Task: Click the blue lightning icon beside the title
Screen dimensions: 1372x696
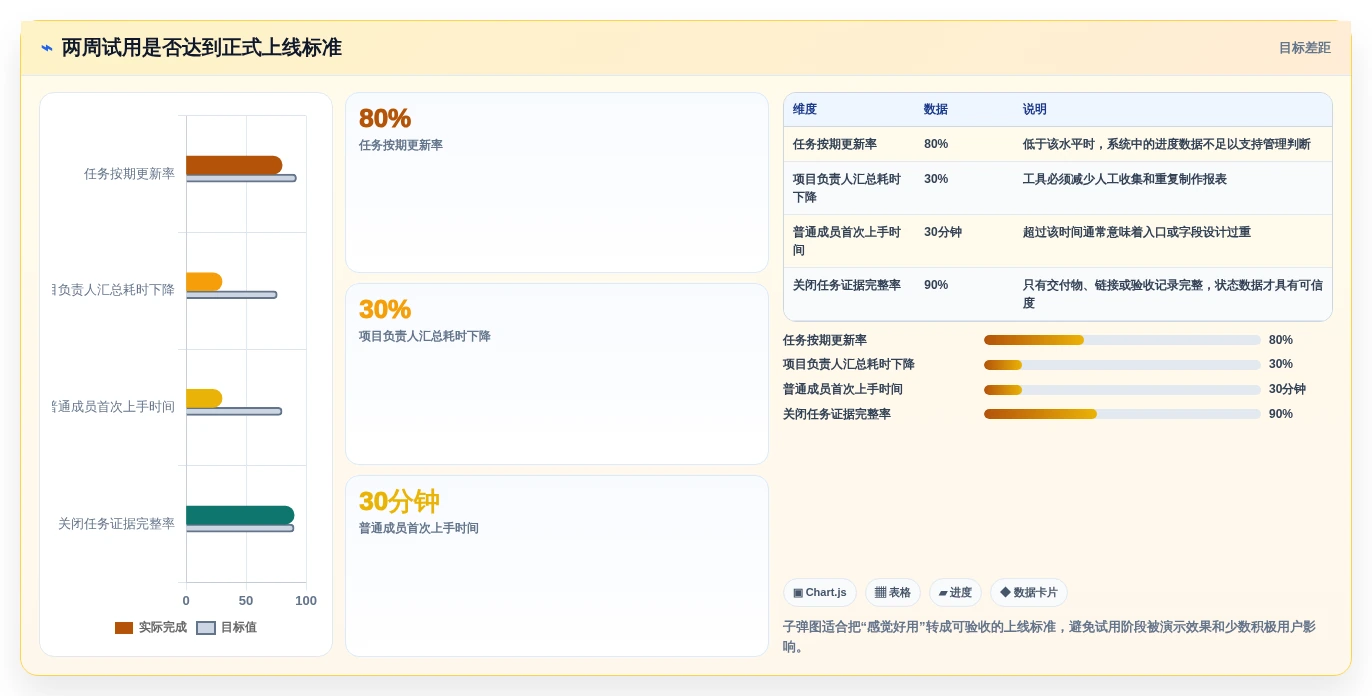Action: 47,48
